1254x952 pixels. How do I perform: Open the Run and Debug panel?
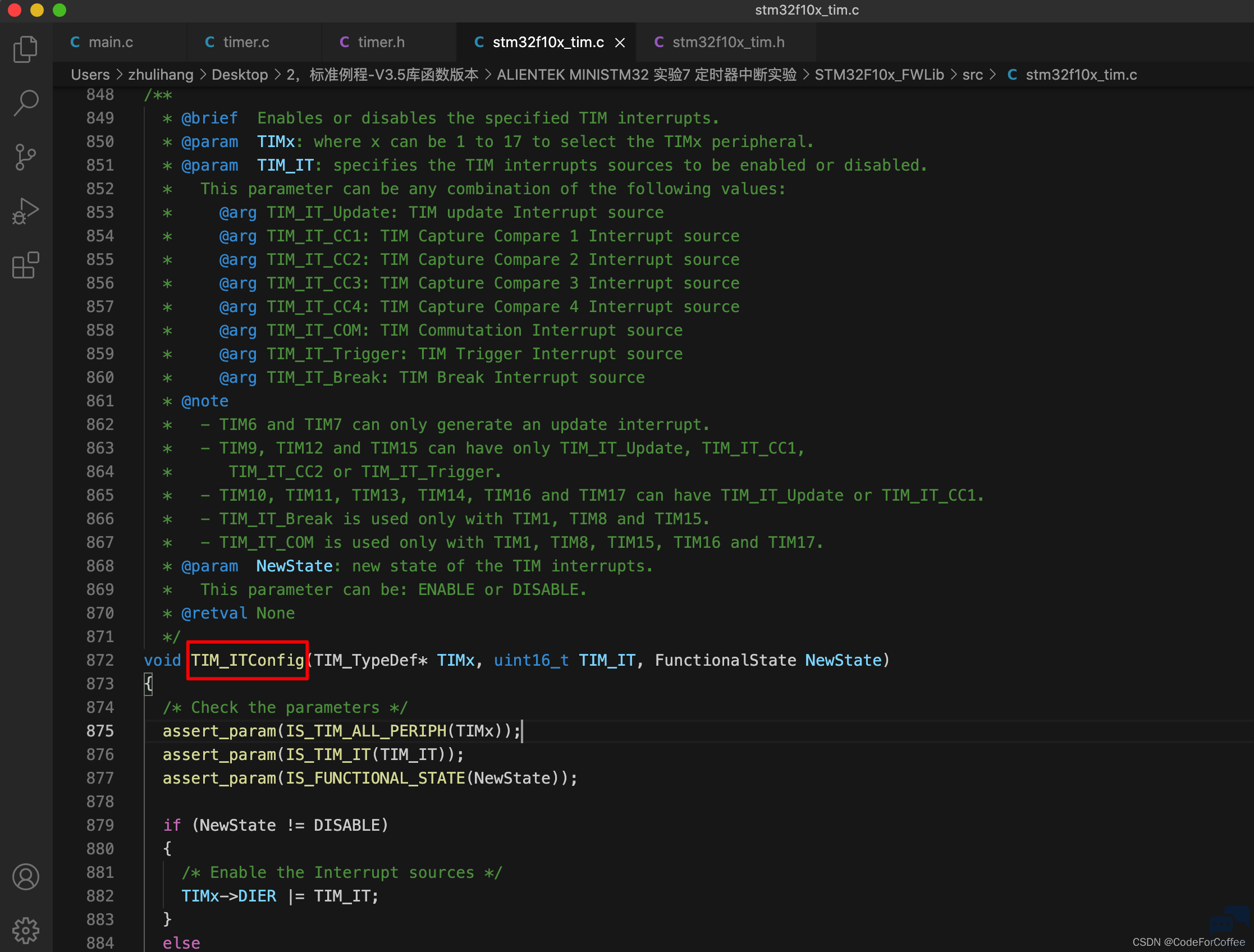click(x=25, y=211)
